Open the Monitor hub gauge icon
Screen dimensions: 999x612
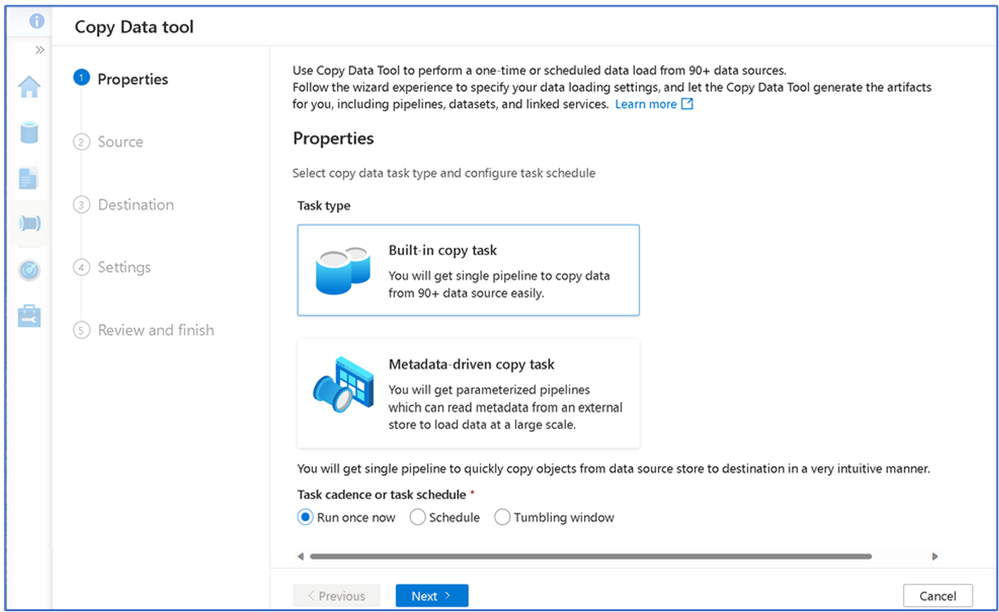[29, 270]
